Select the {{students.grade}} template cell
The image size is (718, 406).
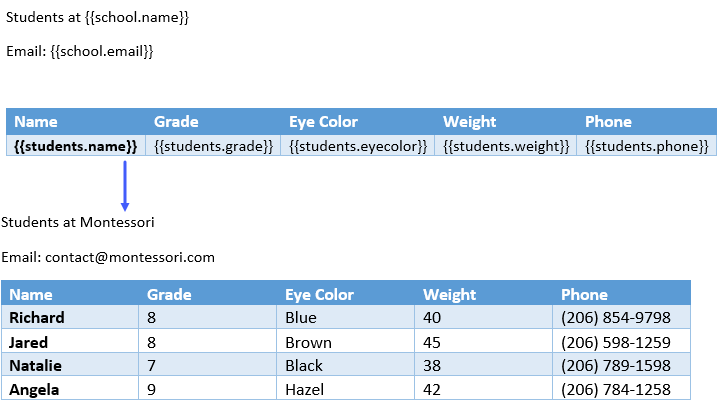click(x=213, y=146)
